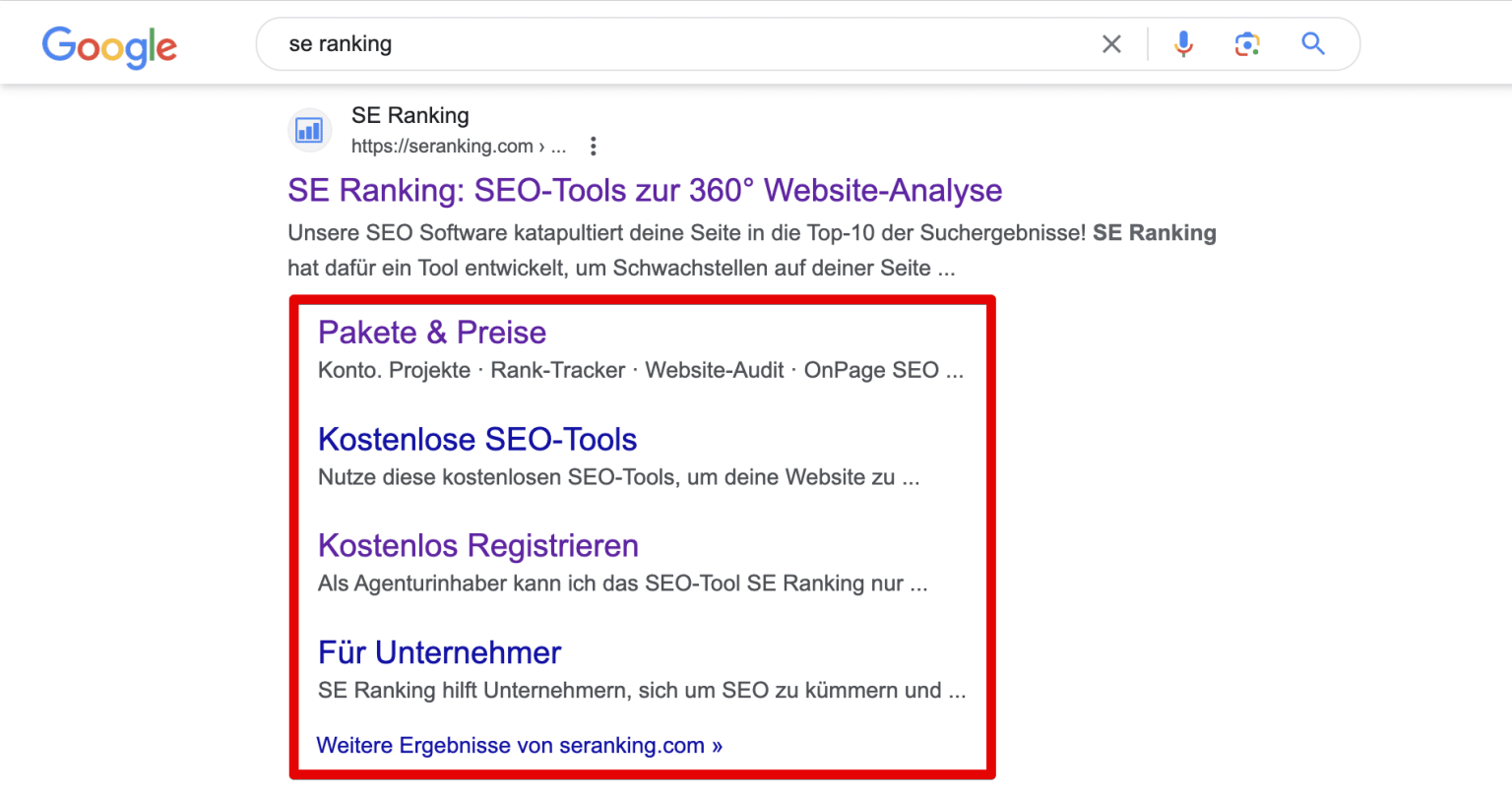The height and width of the screenshot is (796, 1512).
Task: Click the microphone icon for voice search
Action: pos(1182,43)
